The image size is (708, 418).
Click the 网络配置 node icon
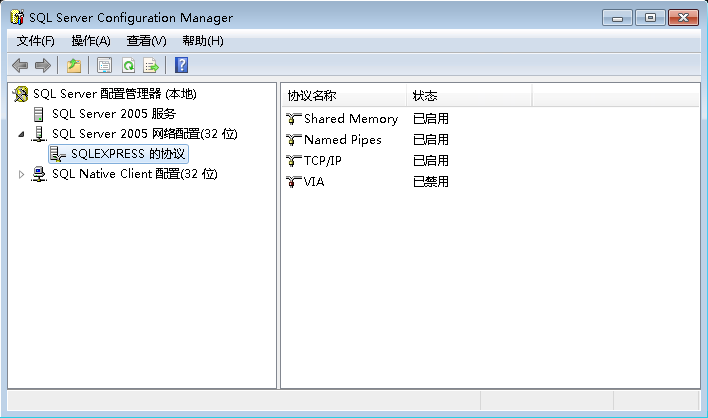pos(39,134)
